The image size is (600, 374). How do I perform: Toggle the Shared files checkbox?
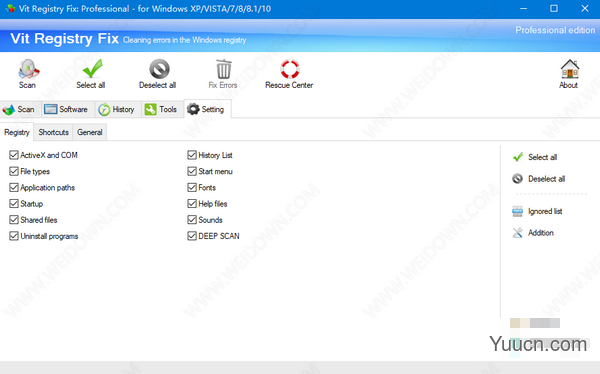pos(14,220)
